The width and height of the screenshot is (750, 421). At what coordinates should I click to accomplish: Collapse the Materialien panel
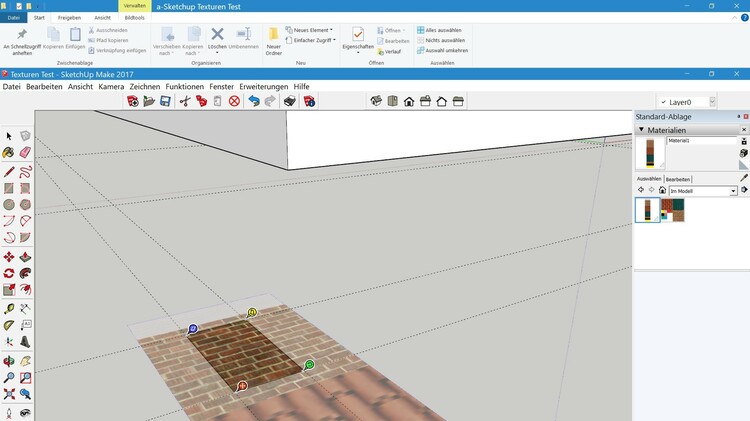point(641,130)
